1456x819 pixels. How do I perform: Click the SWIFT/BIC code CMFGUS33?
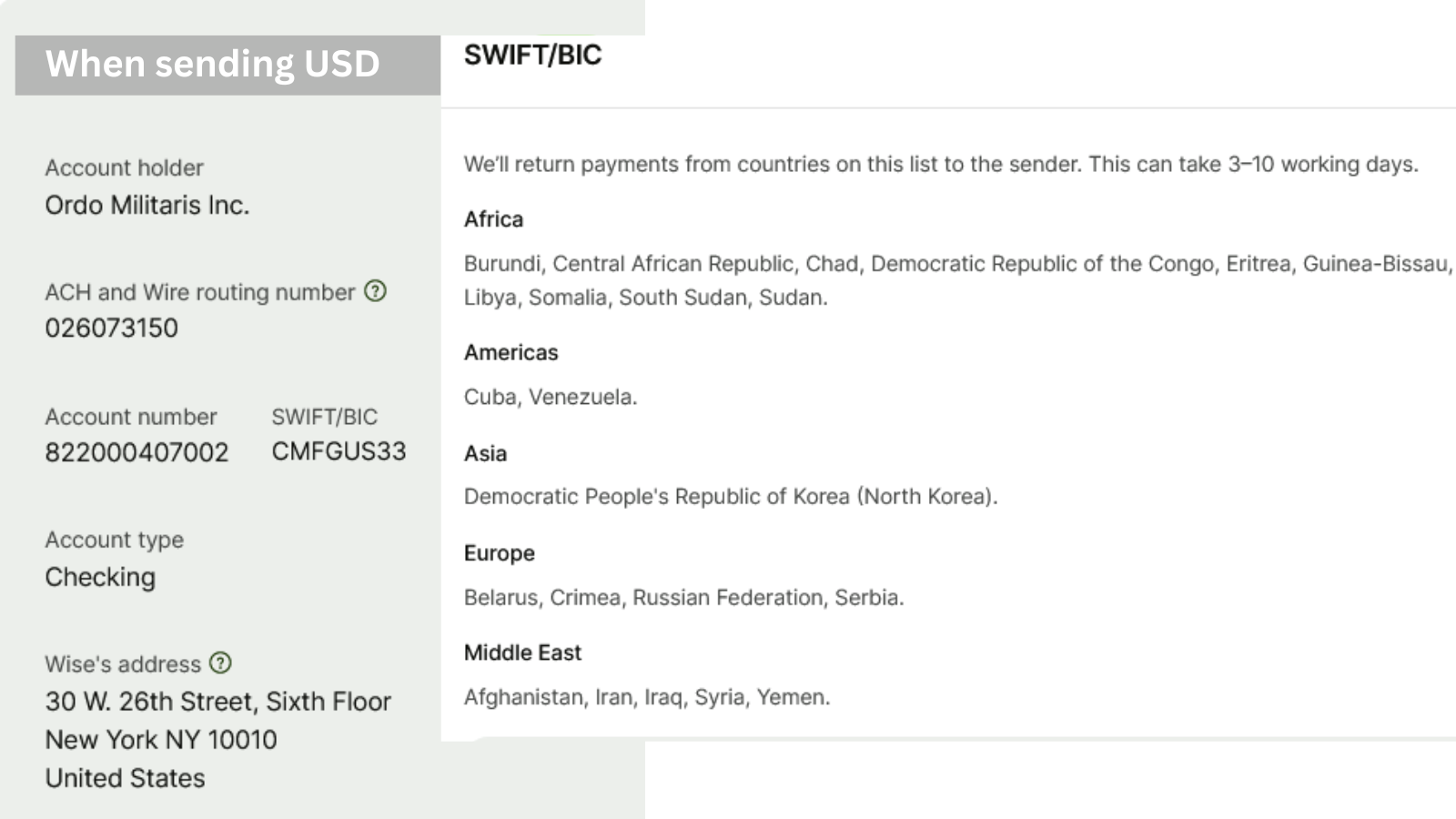point(339,450)
